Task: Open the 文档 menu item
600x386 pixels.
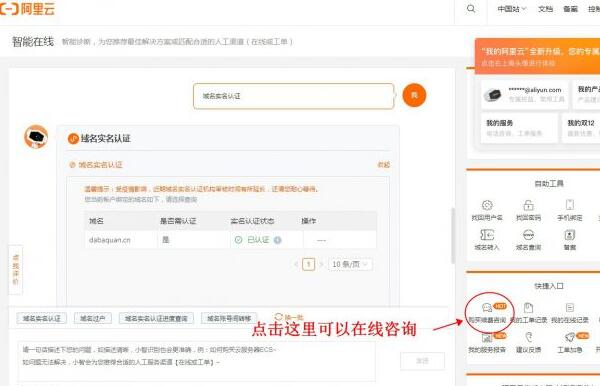Action: coord(545,9)
